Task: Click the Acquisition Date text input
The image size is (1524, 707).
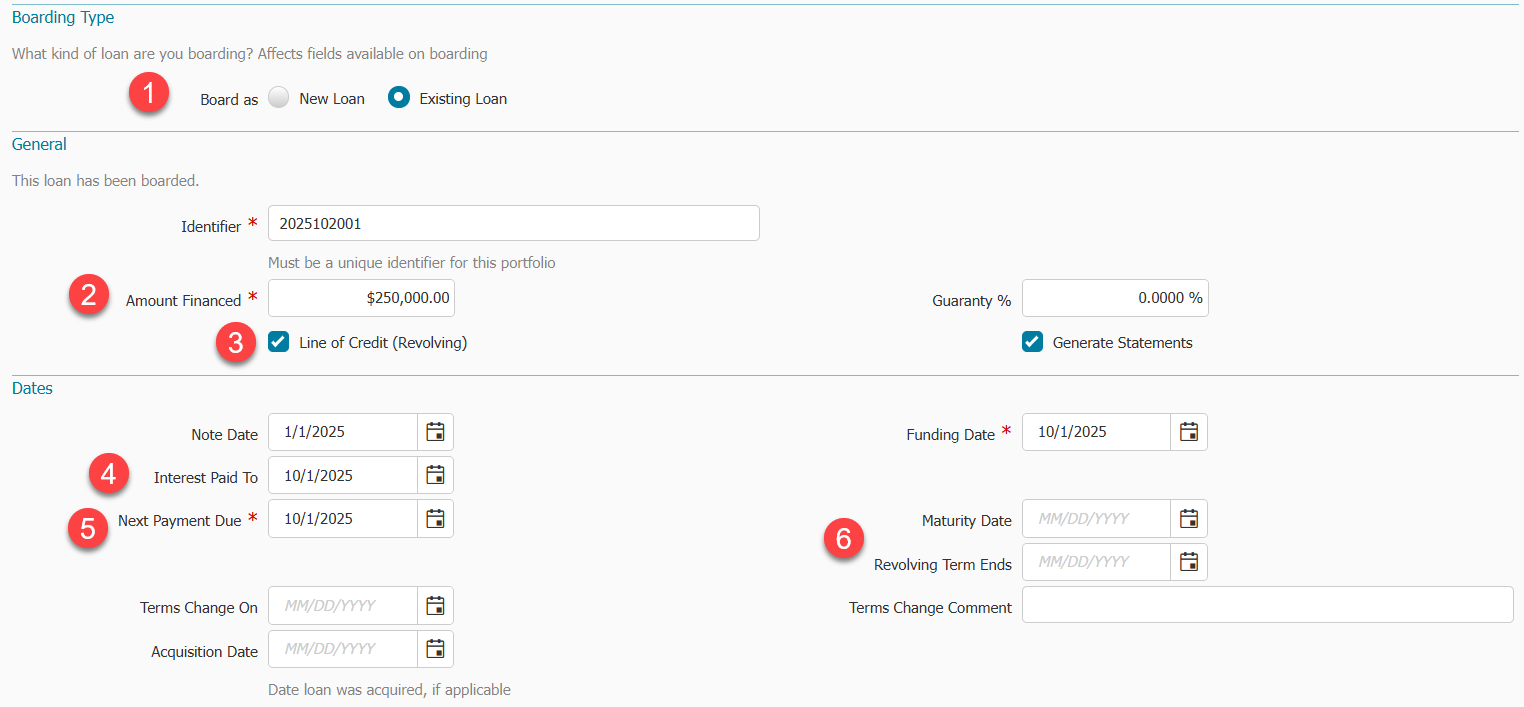Action: [342, 649]
